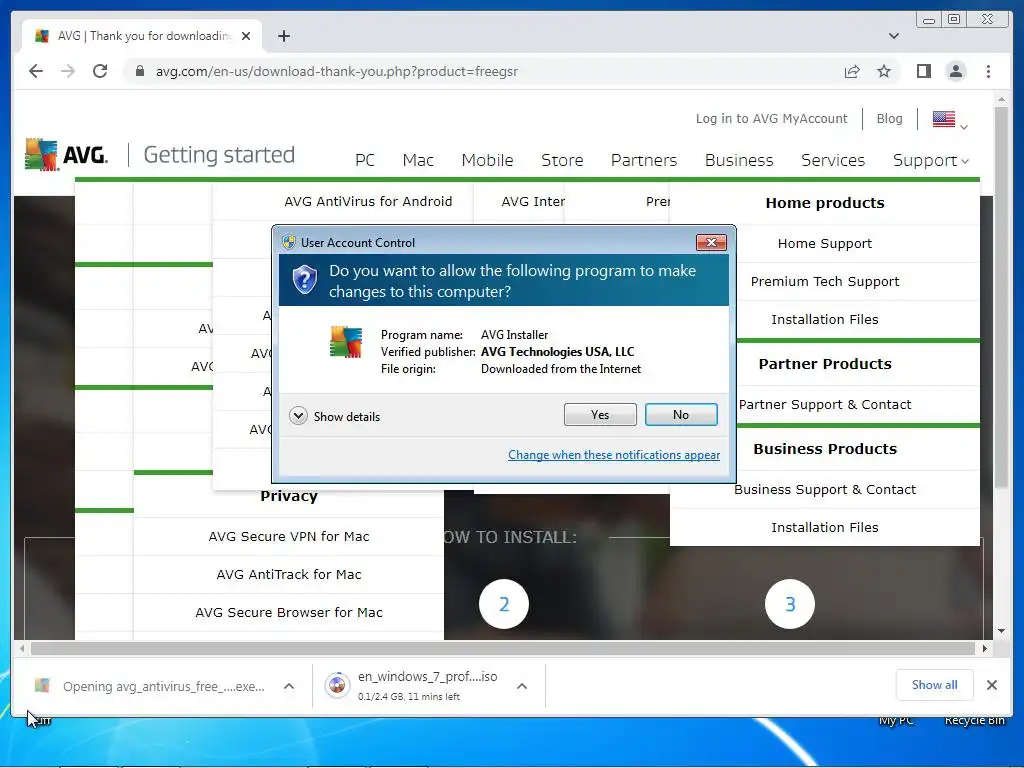Click the share page icon in address bar
Screen dimensions: 1024x768
tap(852, 71)
